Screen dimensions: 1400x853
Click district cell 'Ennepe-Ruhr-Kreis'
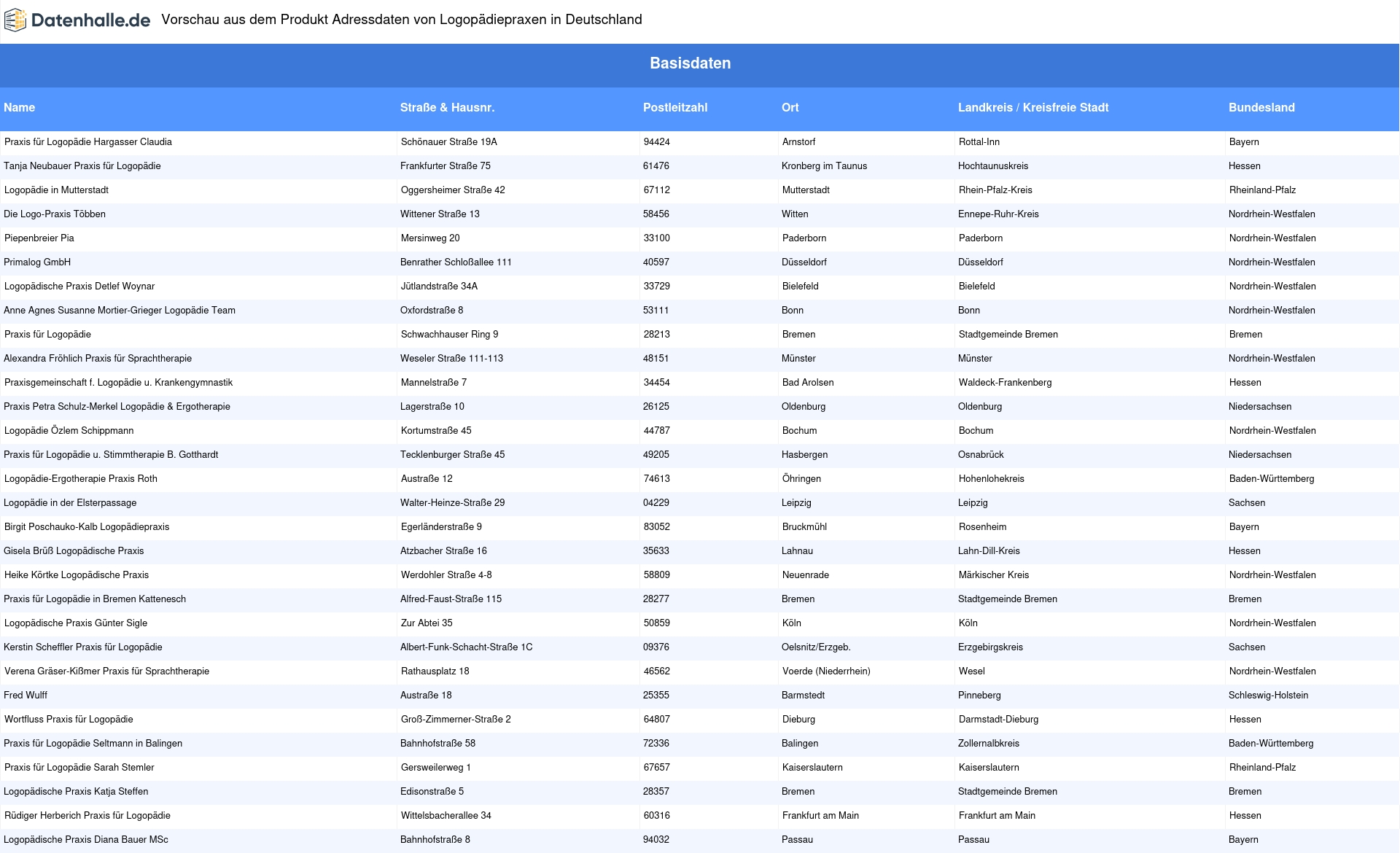(998, 214)
